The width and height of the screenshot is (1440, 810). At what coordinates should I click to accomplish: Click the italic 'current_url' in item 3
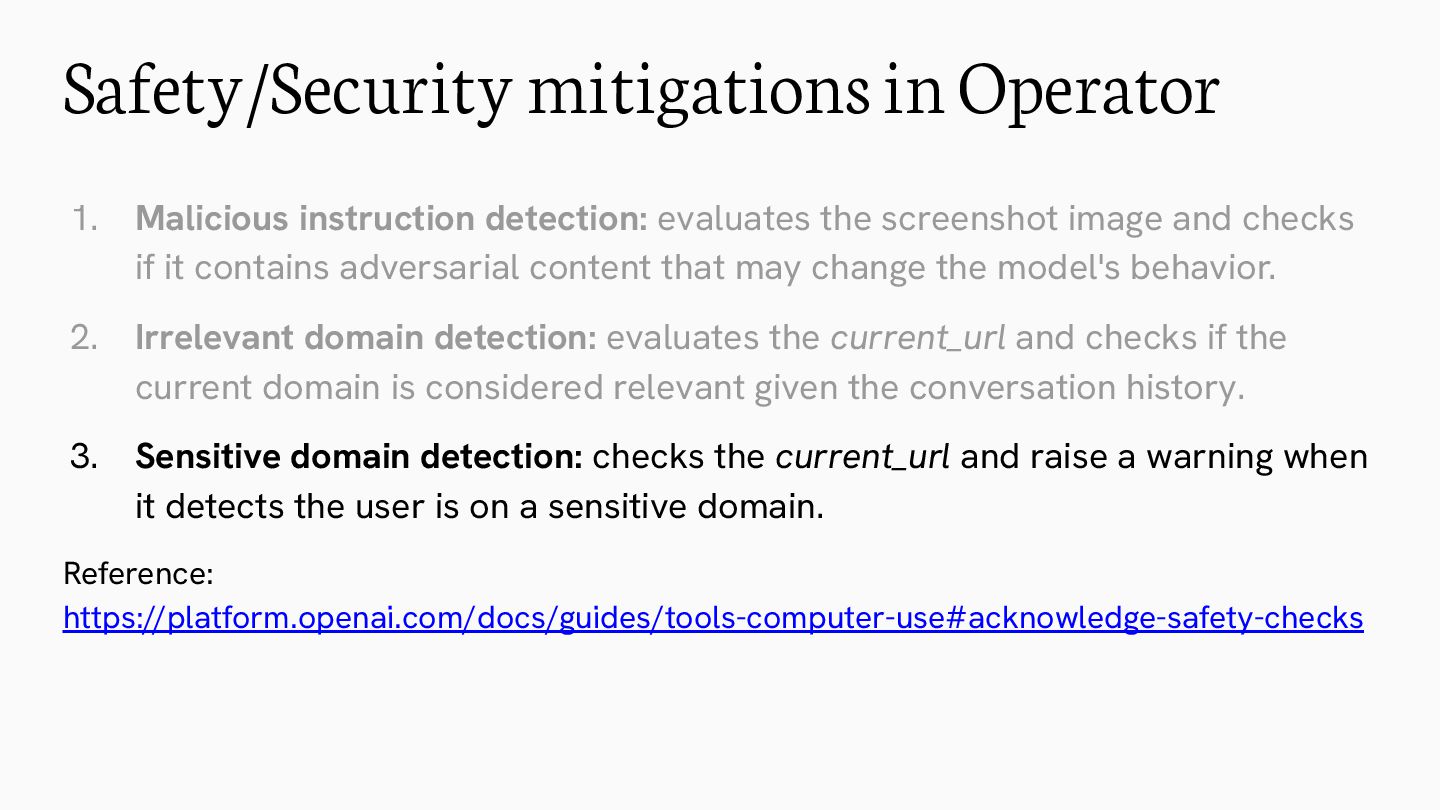(x=863, y=457)
